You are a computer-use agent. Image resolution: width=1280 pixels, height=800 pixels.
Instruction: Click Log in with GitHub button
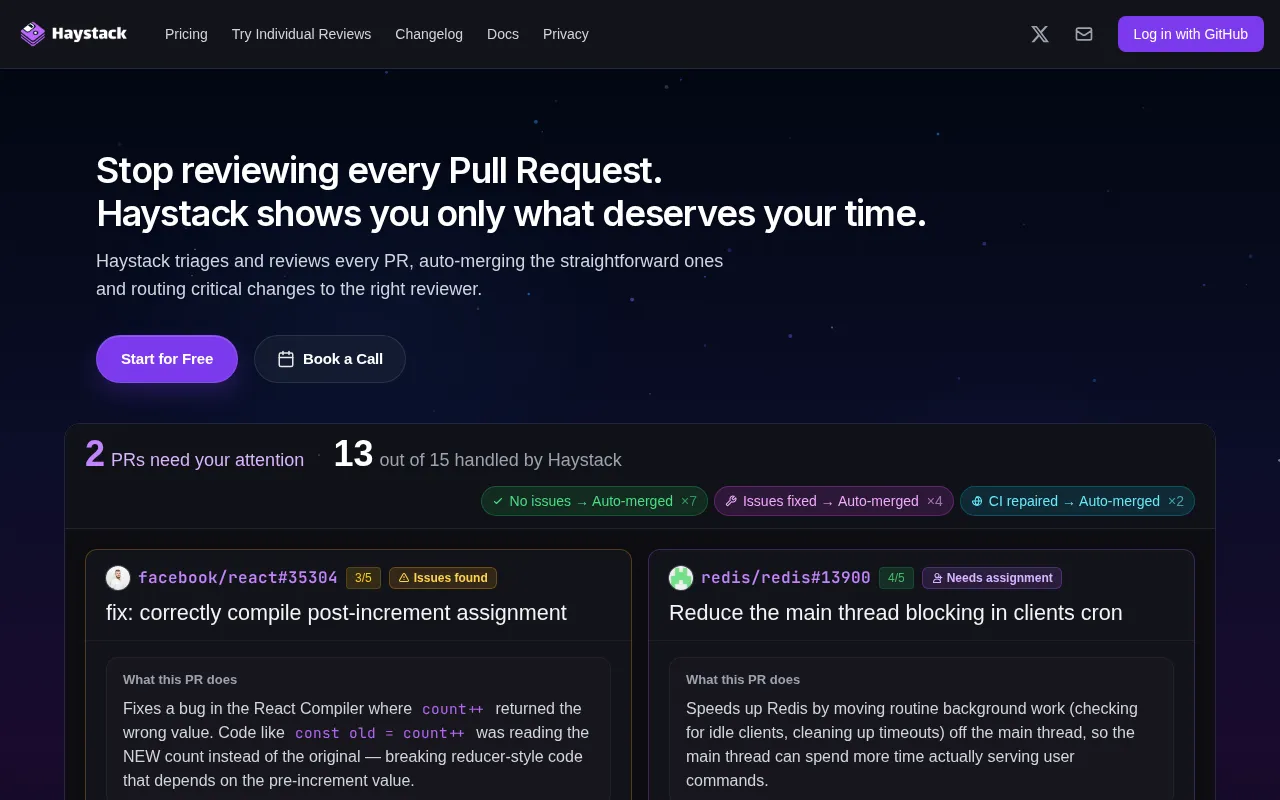1191,34
